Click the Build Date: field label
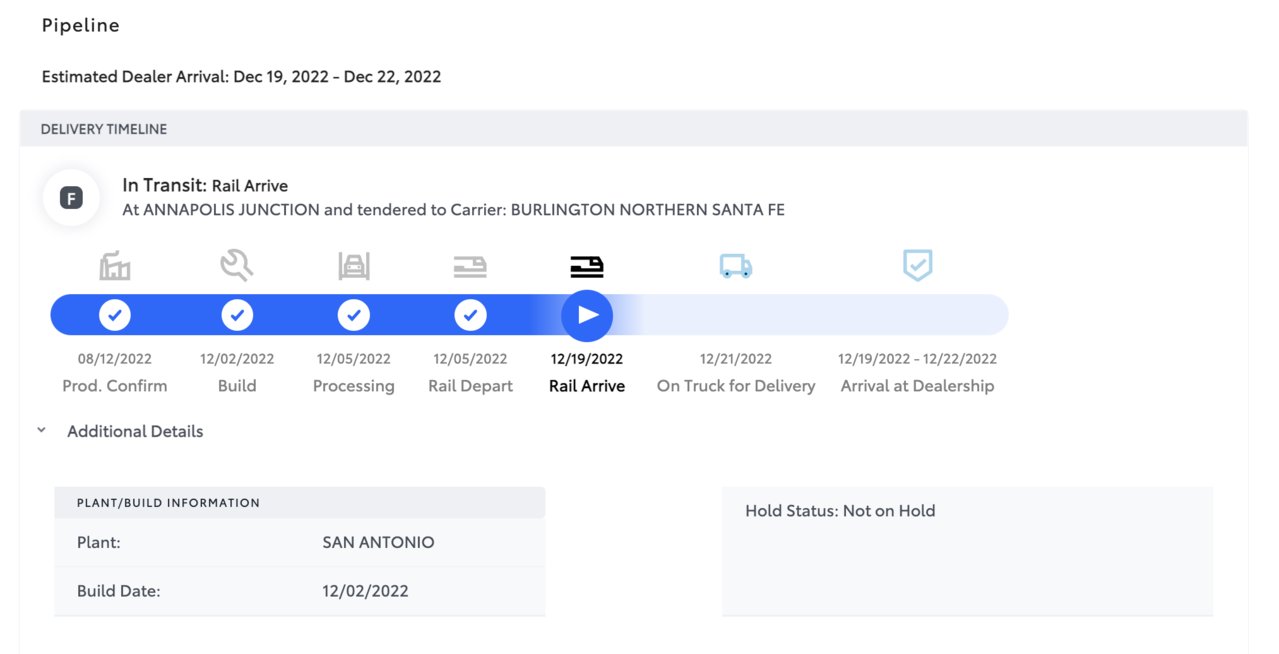Screen dimensions: 1279x654 (x=118, y=591)
